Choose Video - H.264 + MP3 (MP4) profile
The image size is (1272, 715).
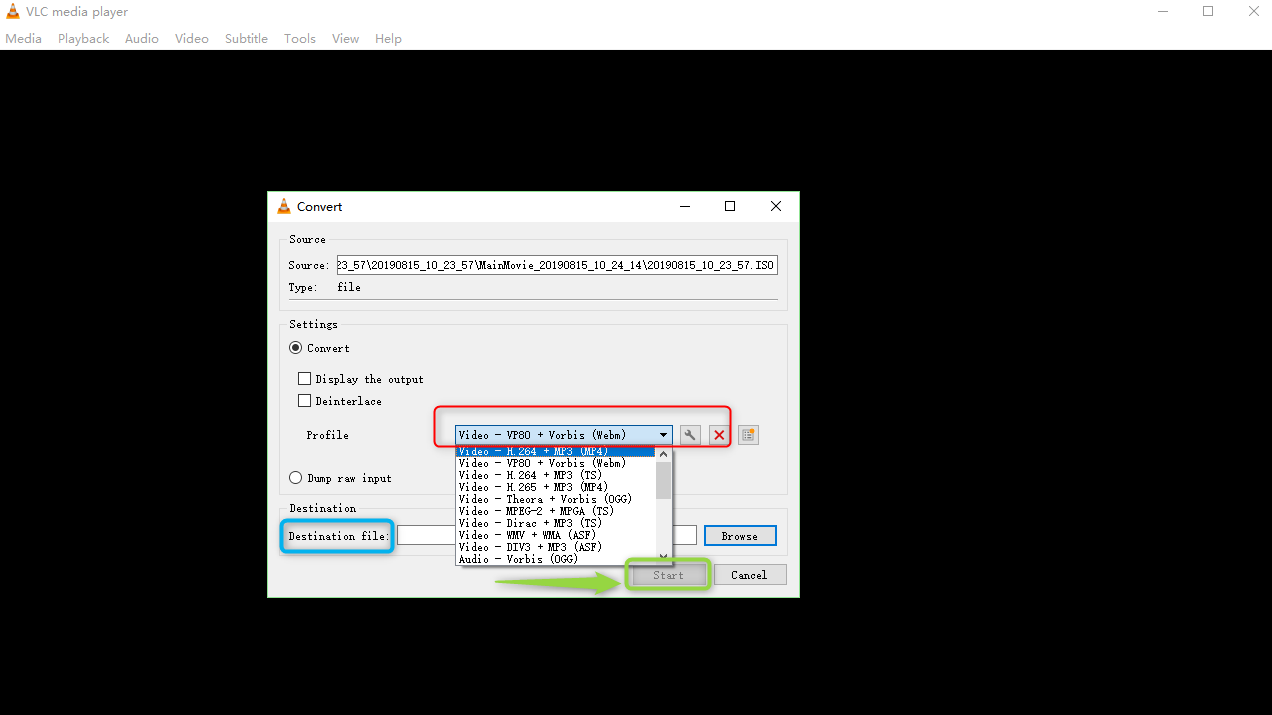click(555, 451)
